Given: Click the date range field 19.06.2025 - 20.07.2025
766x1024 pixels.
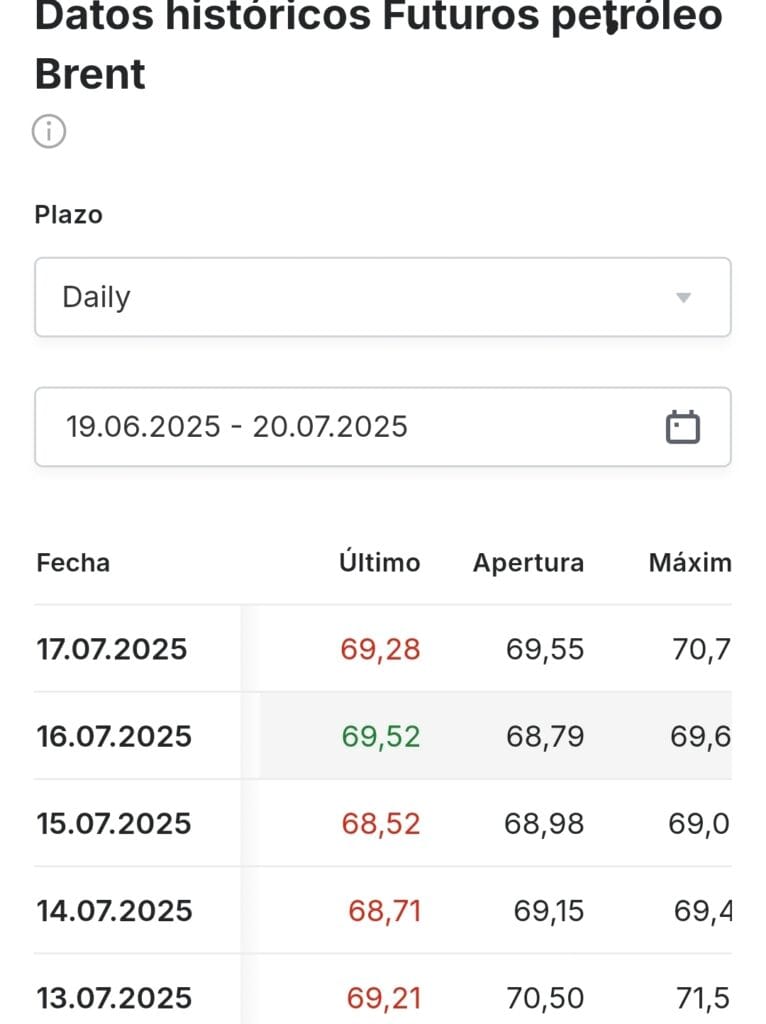Looking at the screenshot, I should click(x=237, y=427).
